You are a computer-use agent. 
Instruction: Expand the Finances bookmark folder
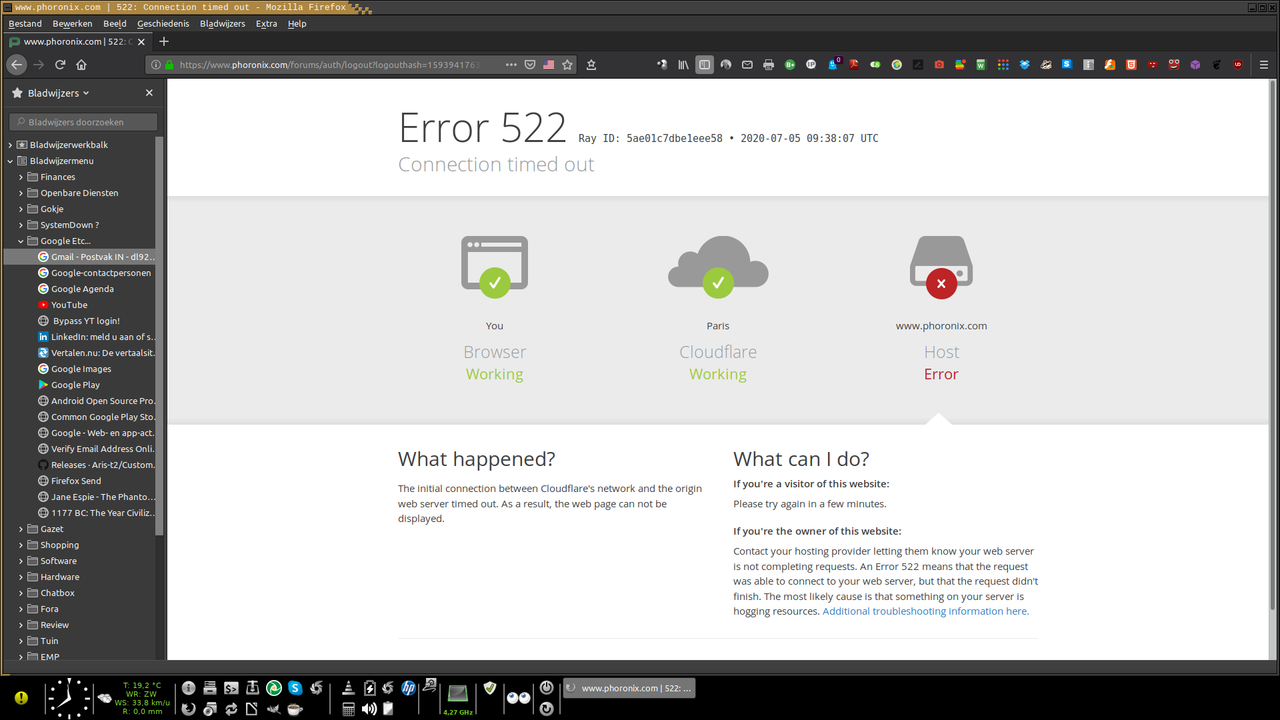(x=21, y=177)
